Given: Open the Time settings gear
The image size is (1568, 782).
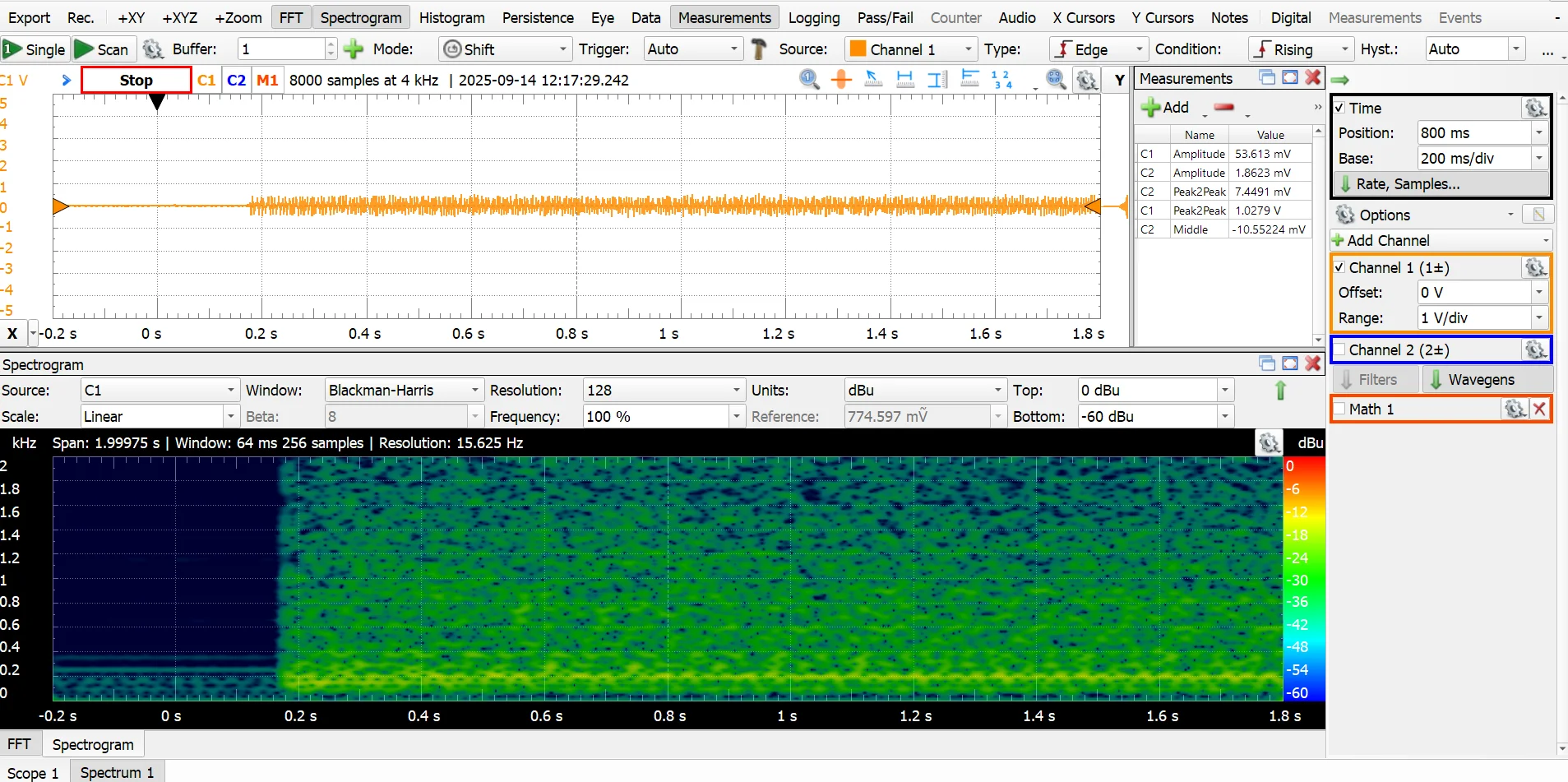Looking at the screenshot, I should pos(1535,108).
